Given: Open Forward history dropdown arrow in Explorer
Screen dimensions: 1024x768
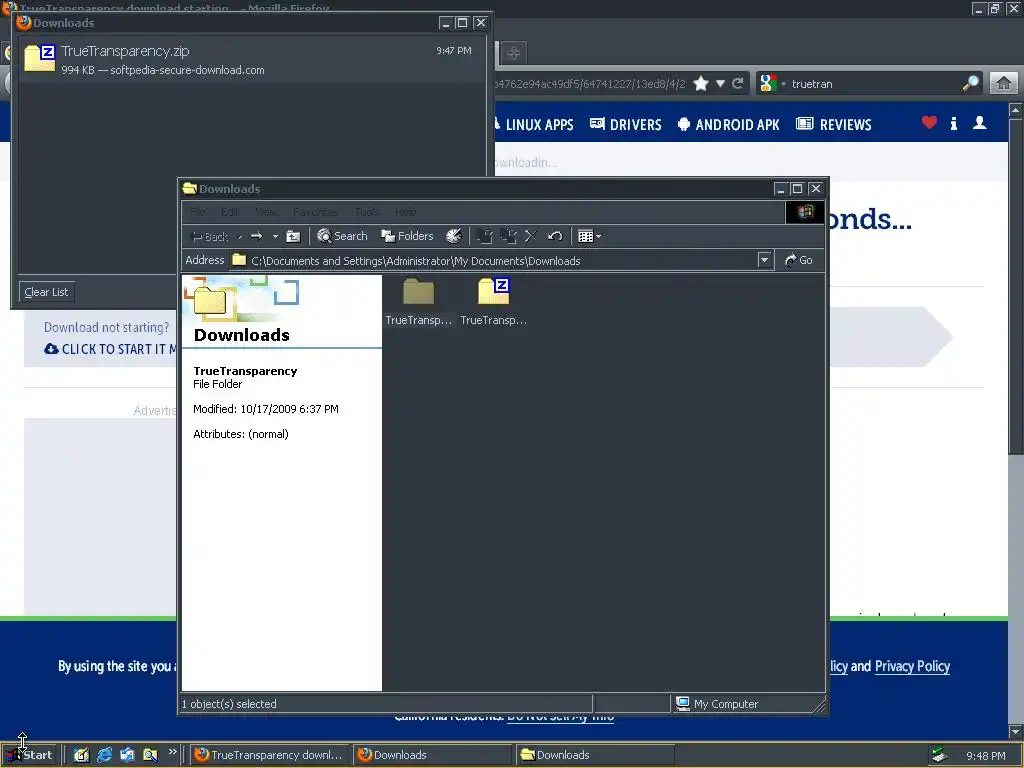Looking at the screenshot, I should pos(275,236).
